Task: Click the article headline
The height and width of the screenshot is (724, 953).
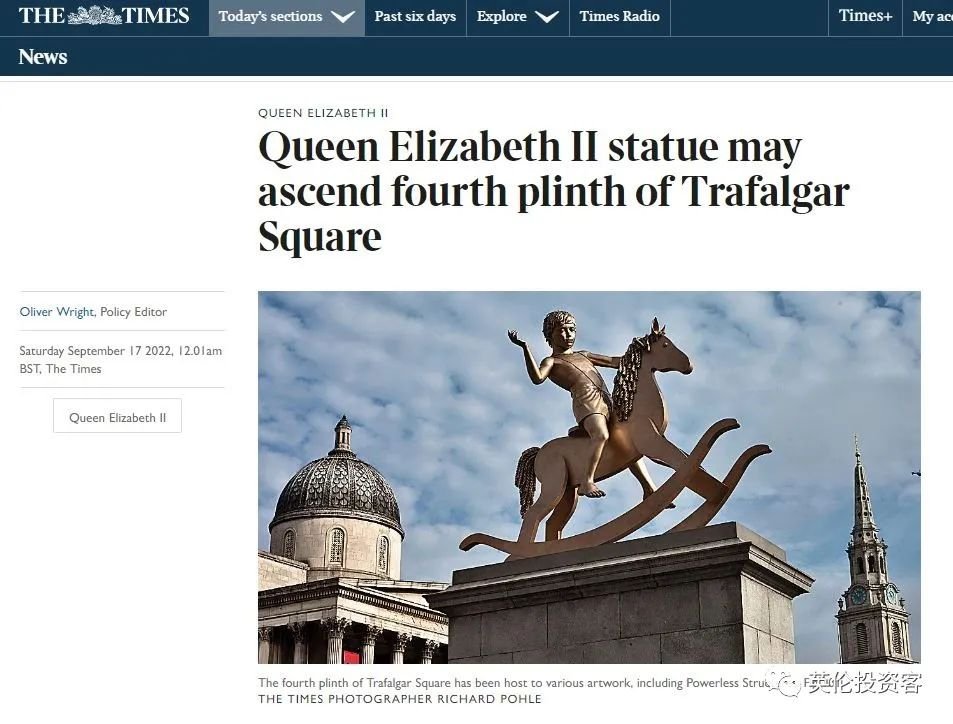Action: click(x=554, y=191)
